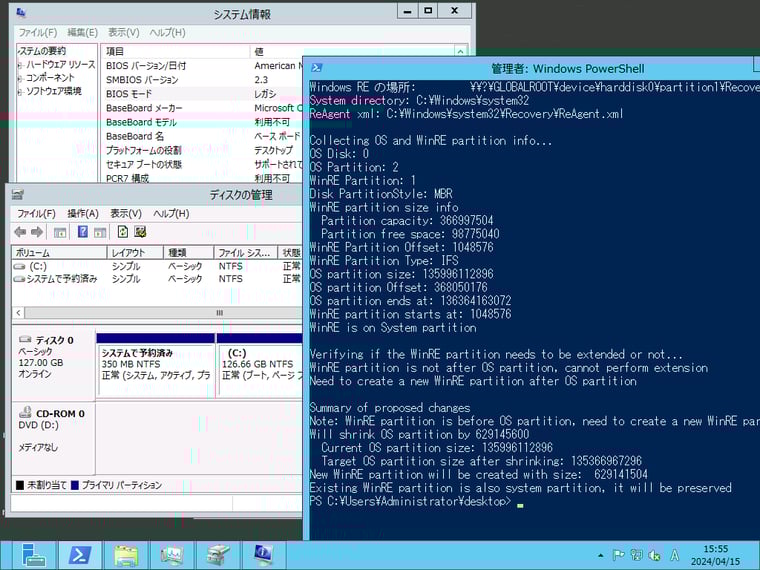
Task: Expand ソフトウェア環境 tree node
Action: tap(20, 92)
